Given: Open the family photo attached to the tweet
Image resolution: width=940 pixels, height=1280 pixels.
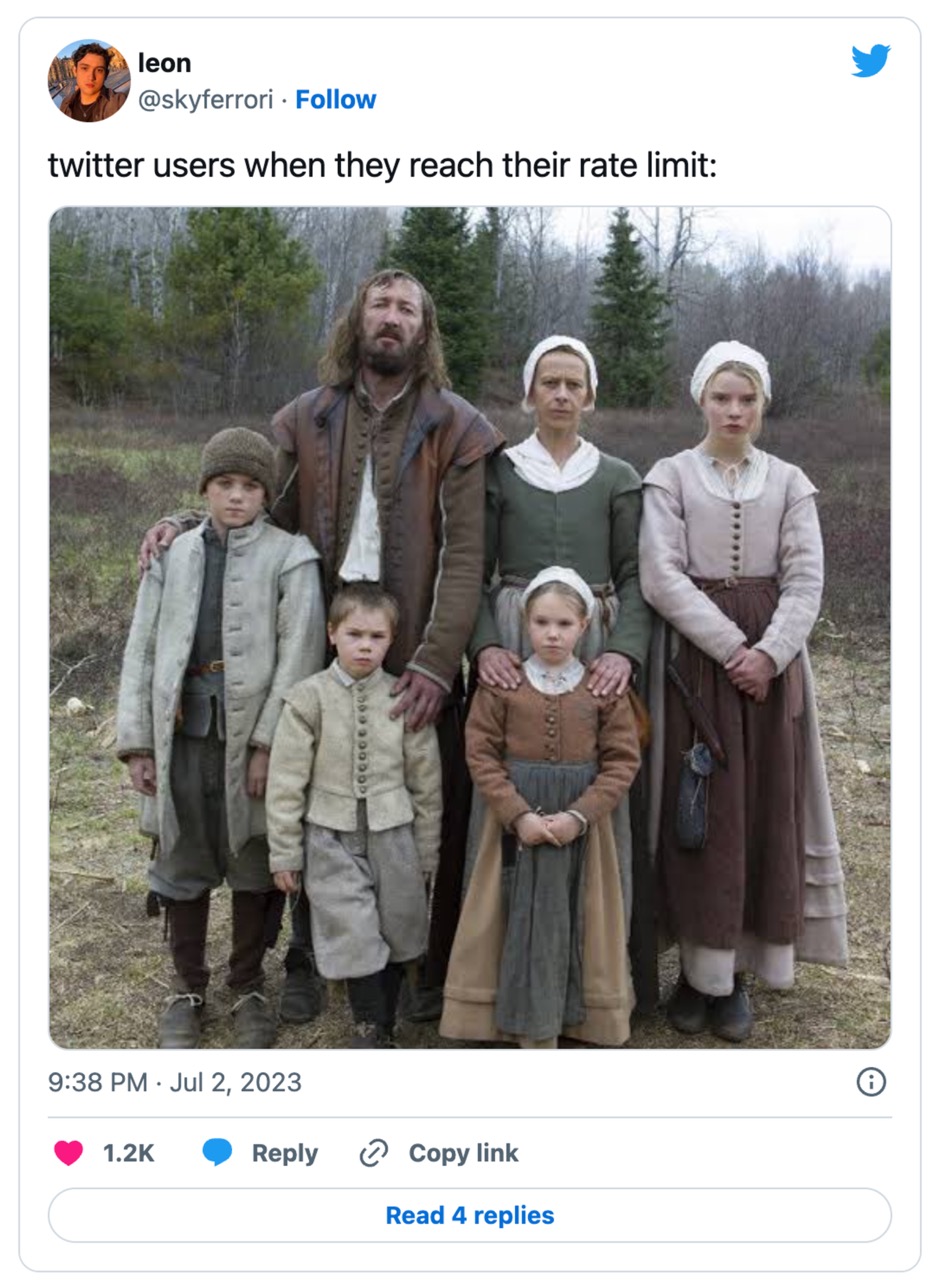Looking at the screenshot, I should [470, 627].
